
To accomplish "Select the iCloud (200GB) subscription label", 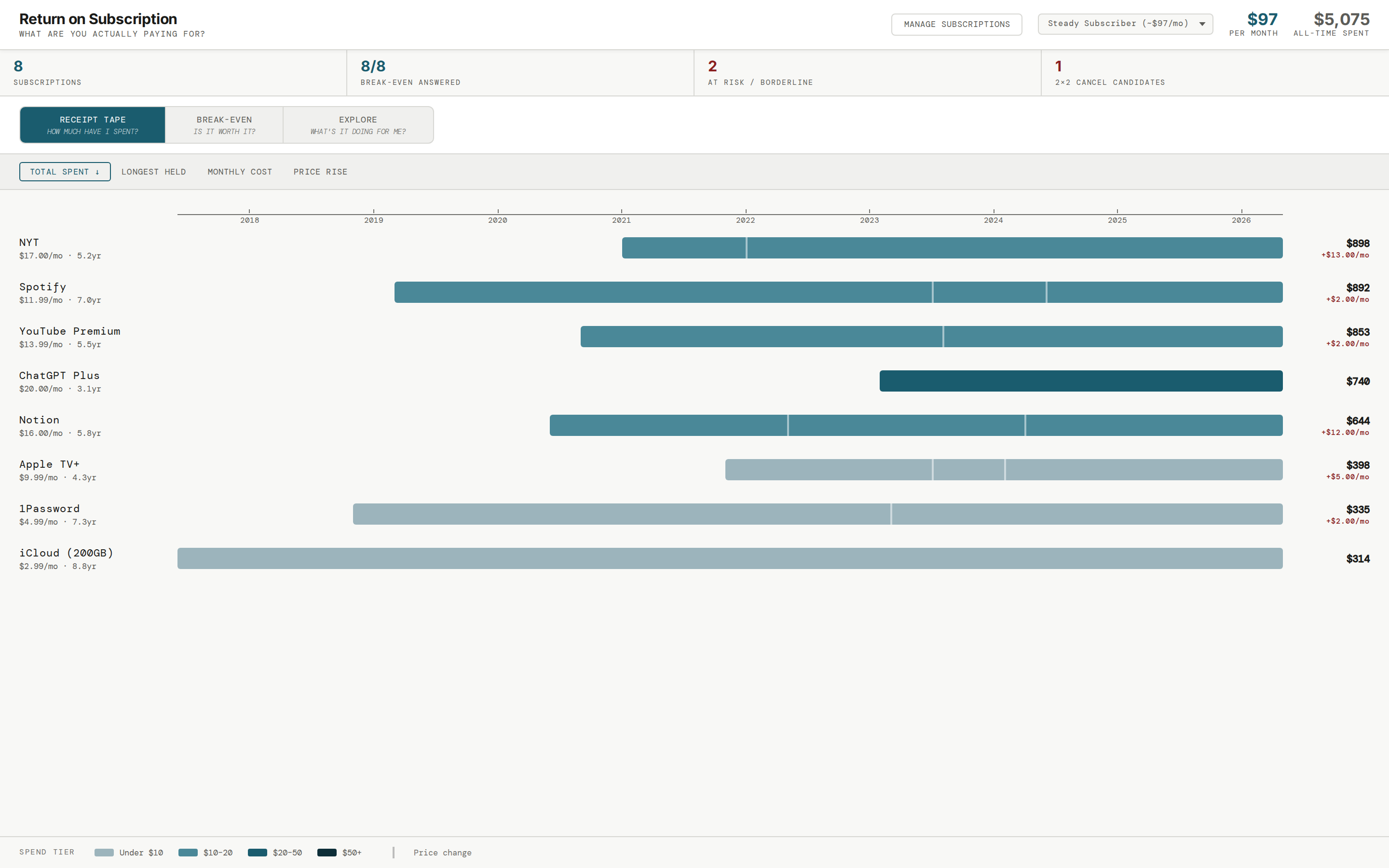I will 66,552.
